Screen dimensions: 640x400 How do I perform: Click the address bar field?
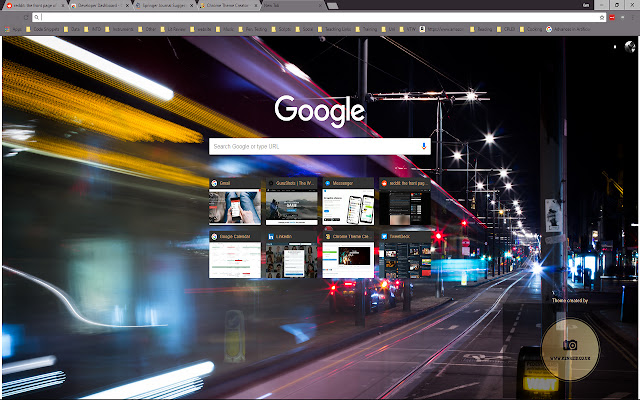coord(319,18)
